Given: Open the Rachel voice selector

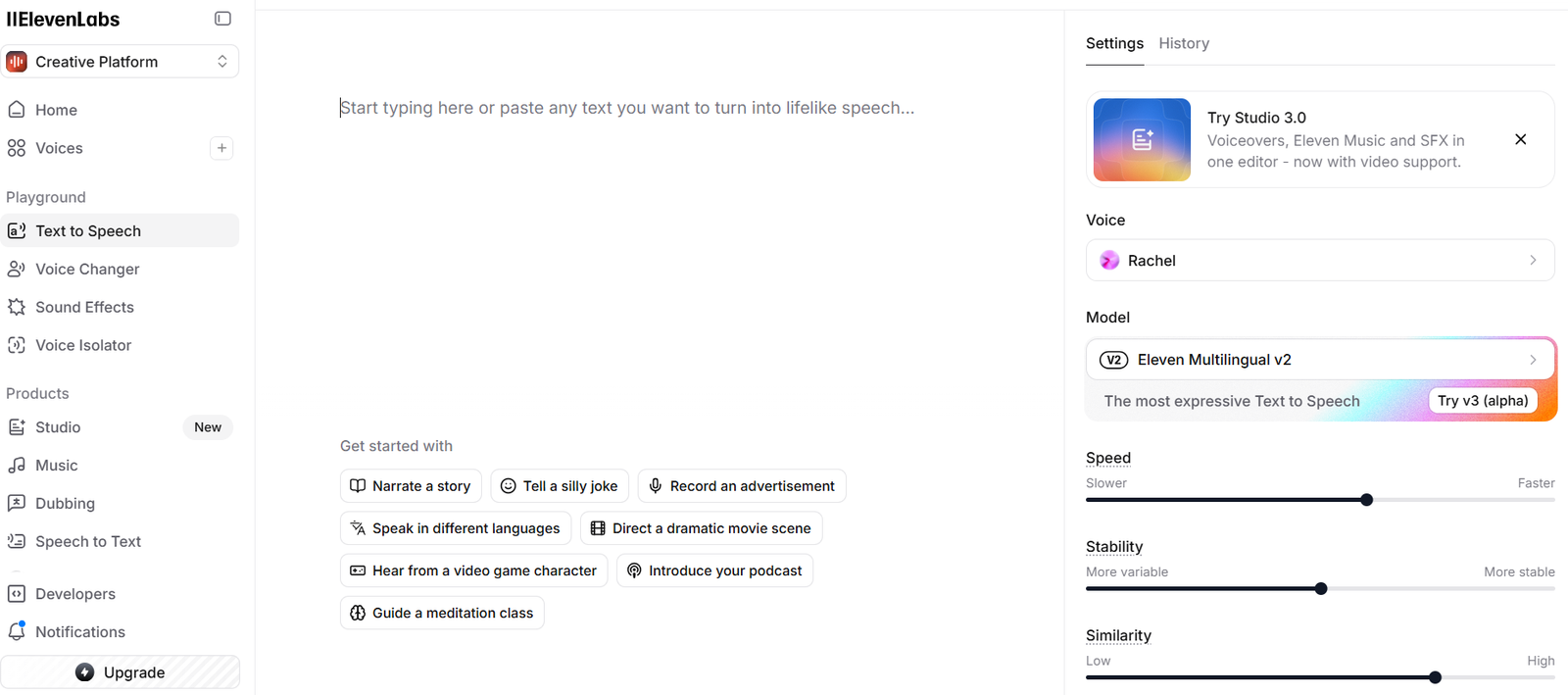Looking at the screenshot, I should [1319, 261].
